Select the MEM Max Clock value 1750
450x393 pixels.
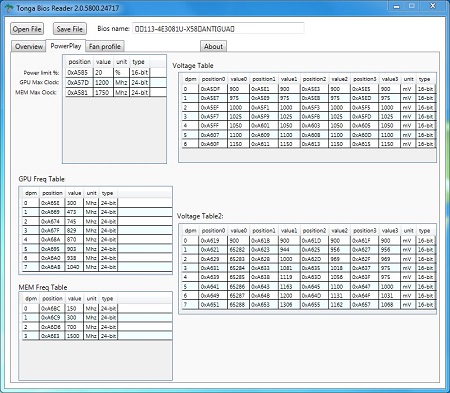[103, 93]
